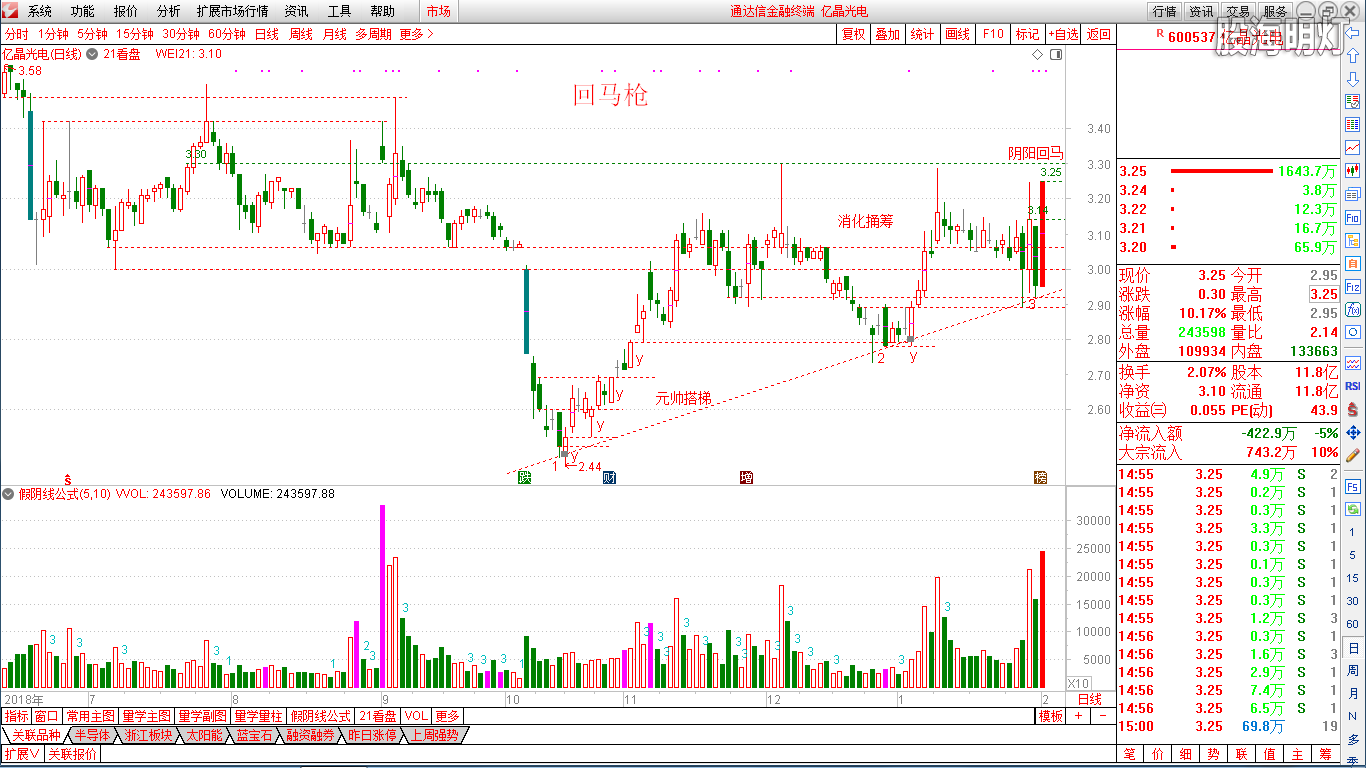Viewport: 1366px width, 768px height.
Task: Select the 日 period in right sidebar
Action: tap(1353, 649)
